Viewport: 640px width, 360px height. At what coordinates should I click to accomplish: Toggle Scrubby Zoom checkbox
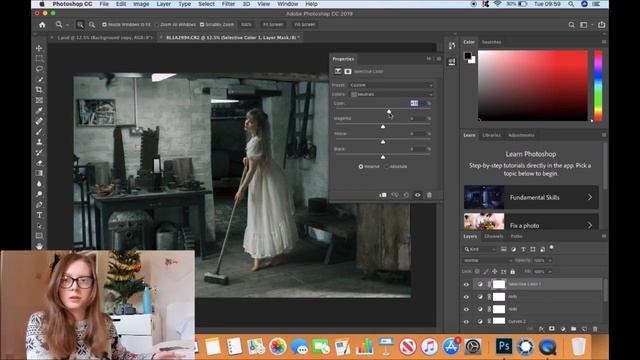202,24
